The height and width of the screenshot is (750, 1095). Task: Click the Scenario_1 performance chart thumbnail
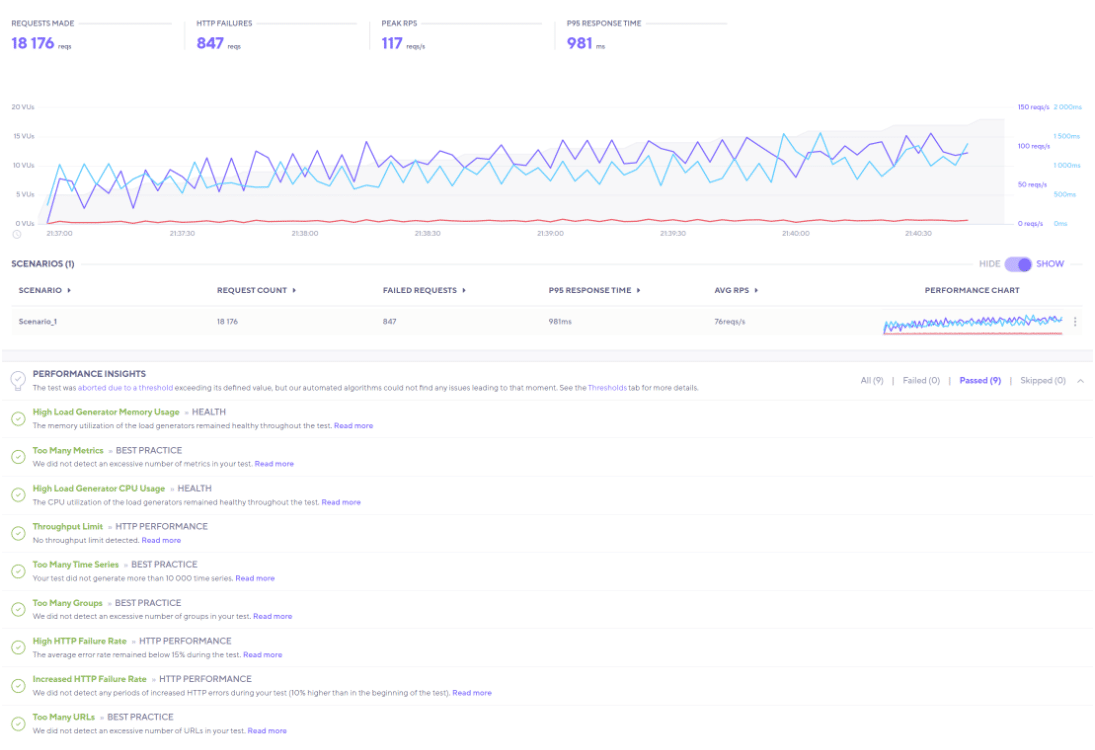pos(972,323)
